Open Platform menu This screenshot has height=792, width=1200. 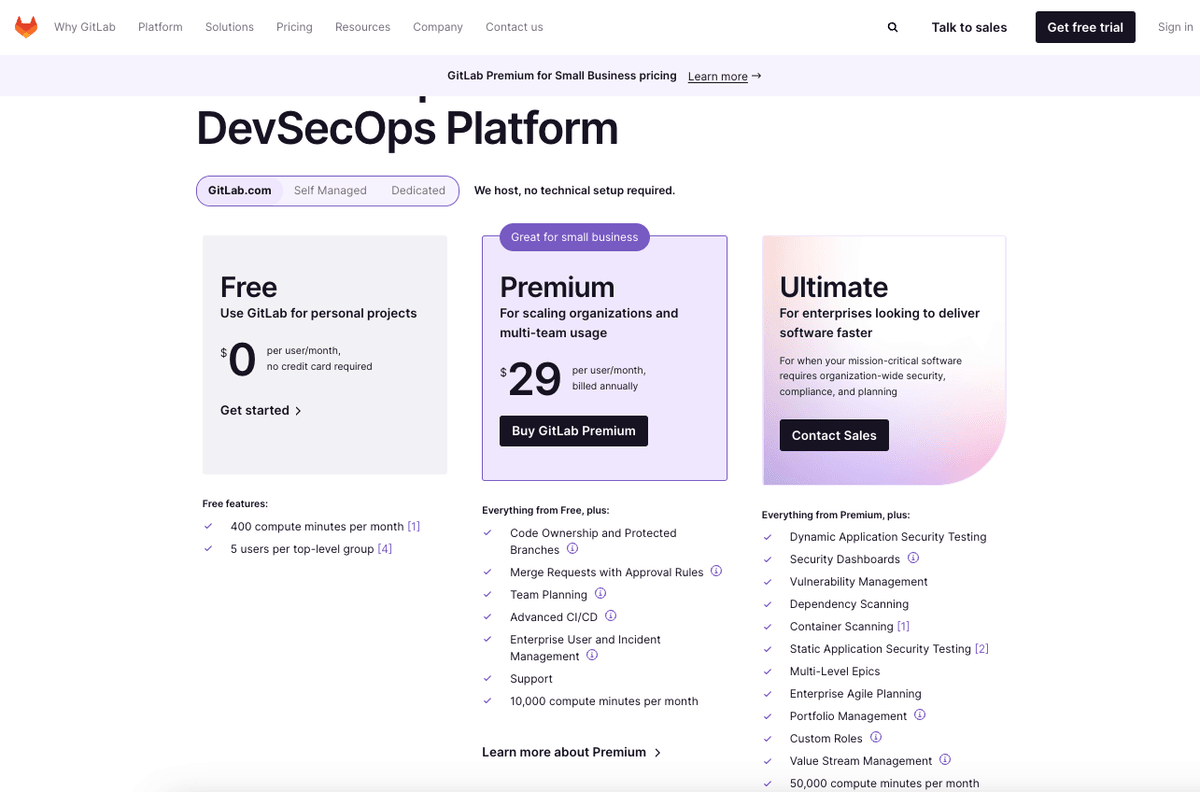[160, 27]
